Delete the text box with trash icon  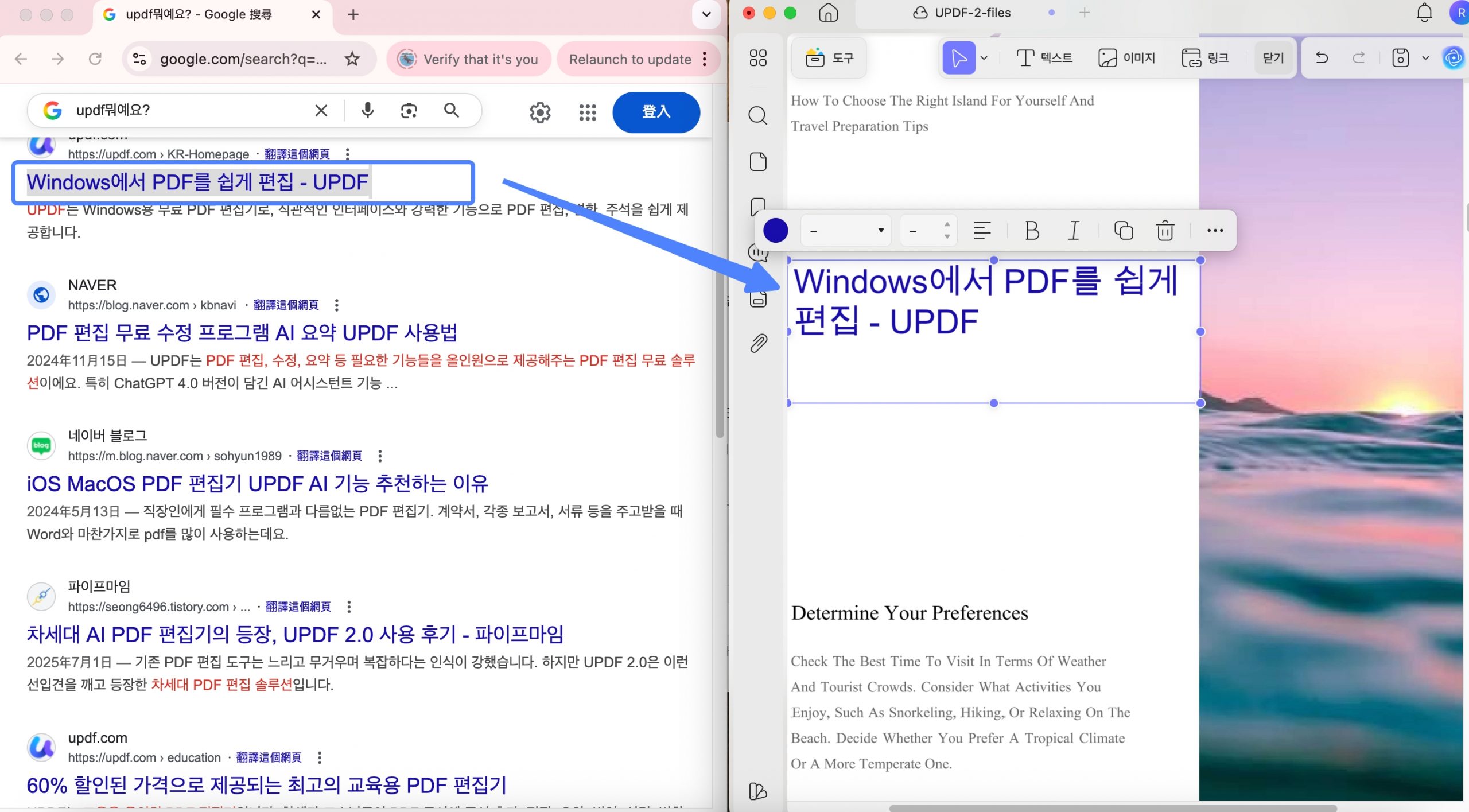point(1165,231)
